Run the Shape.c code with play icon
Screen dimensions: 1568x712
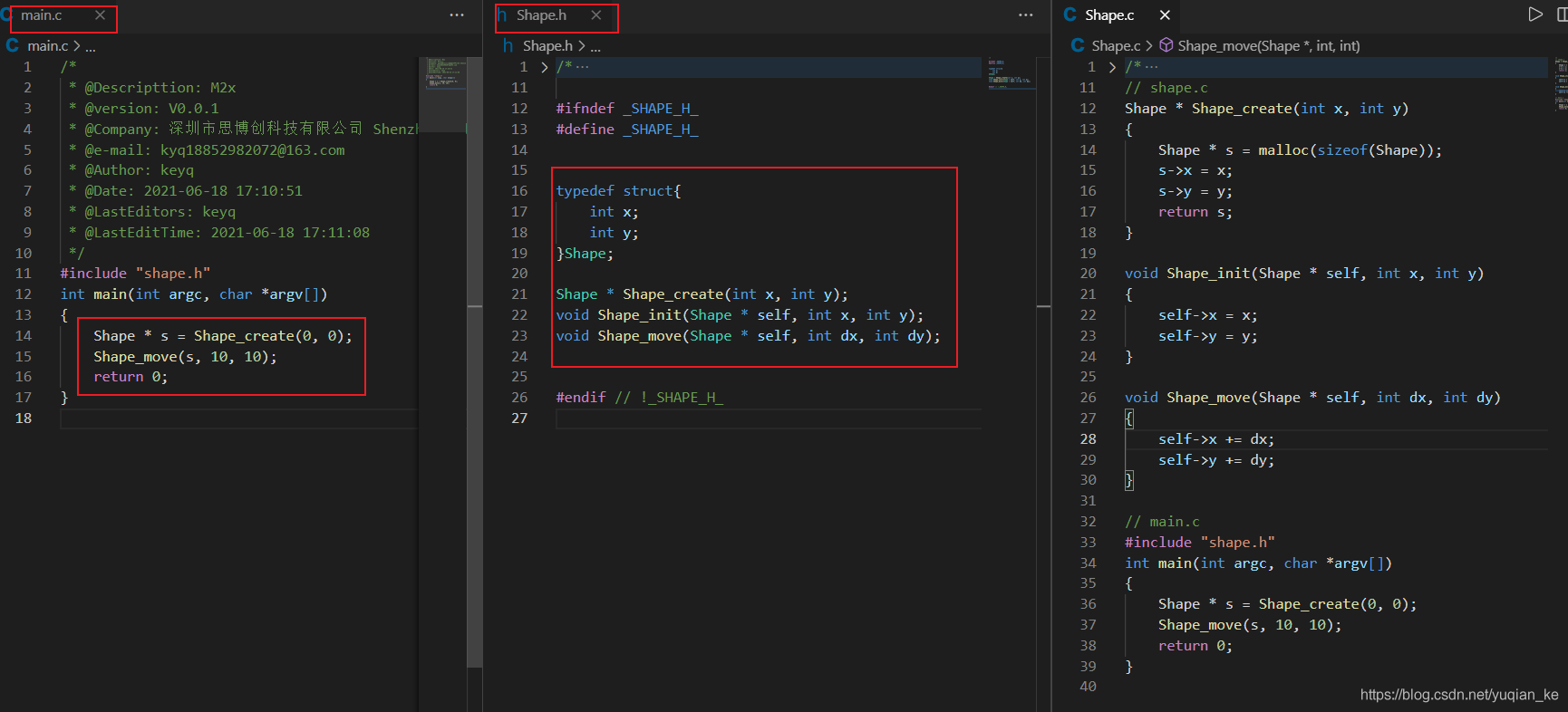pos(1534,14)
